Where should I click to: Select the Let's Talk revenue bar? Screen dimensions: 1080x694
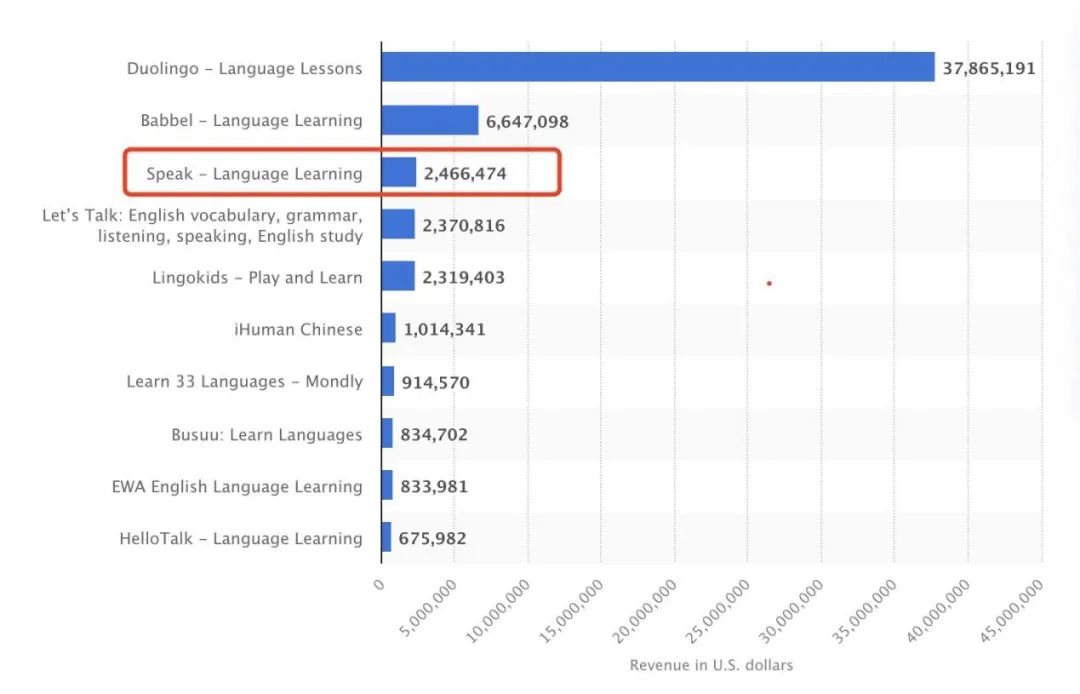(398, 224)
